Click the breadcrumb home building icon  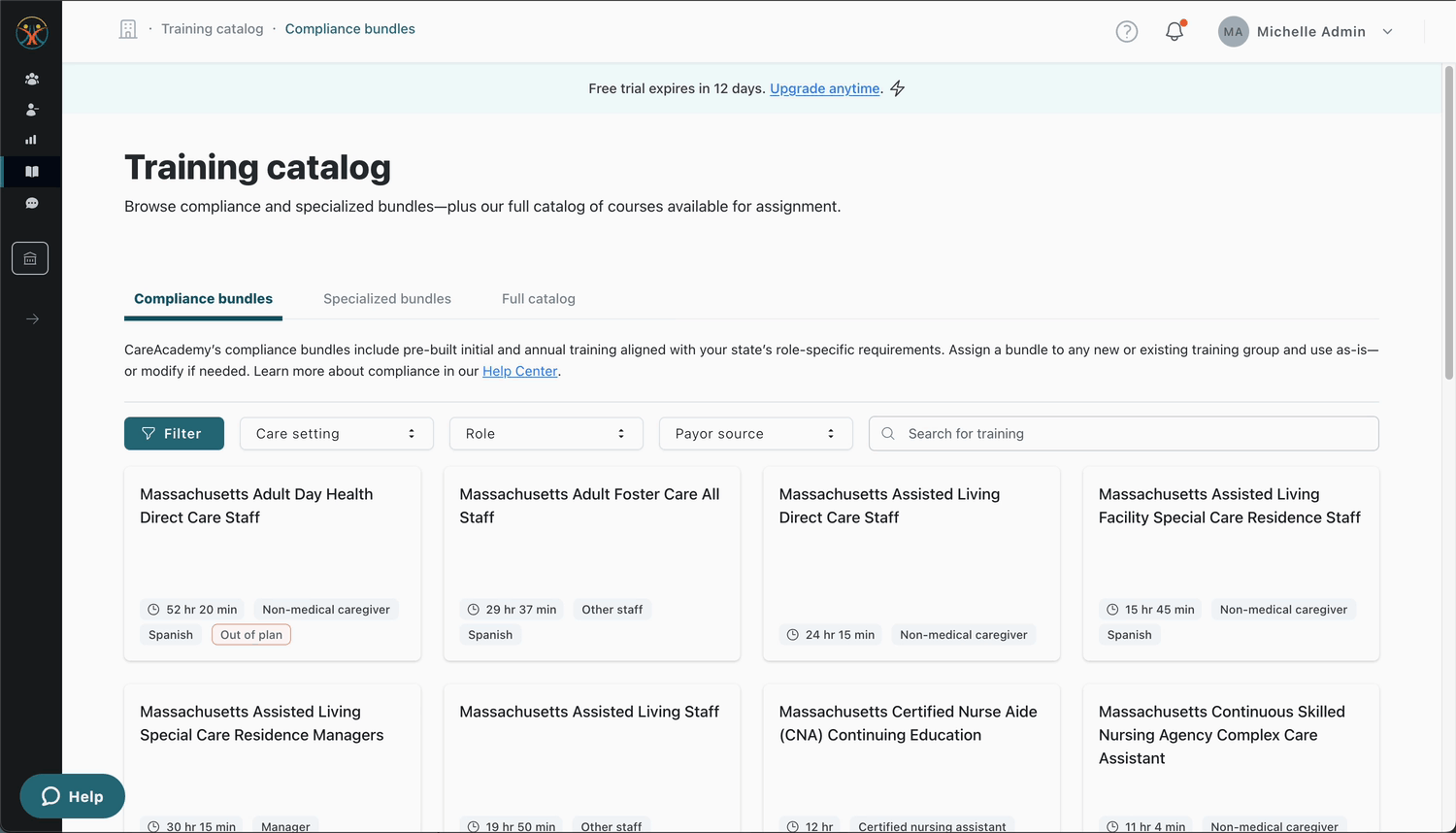(128, 29)
